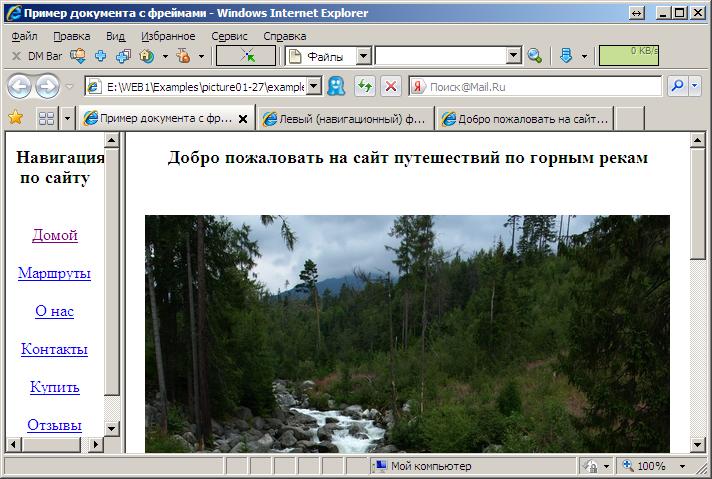Open the Вид menu
The height and width of the screenshot is (479, 712).
[x=115, y=36]
